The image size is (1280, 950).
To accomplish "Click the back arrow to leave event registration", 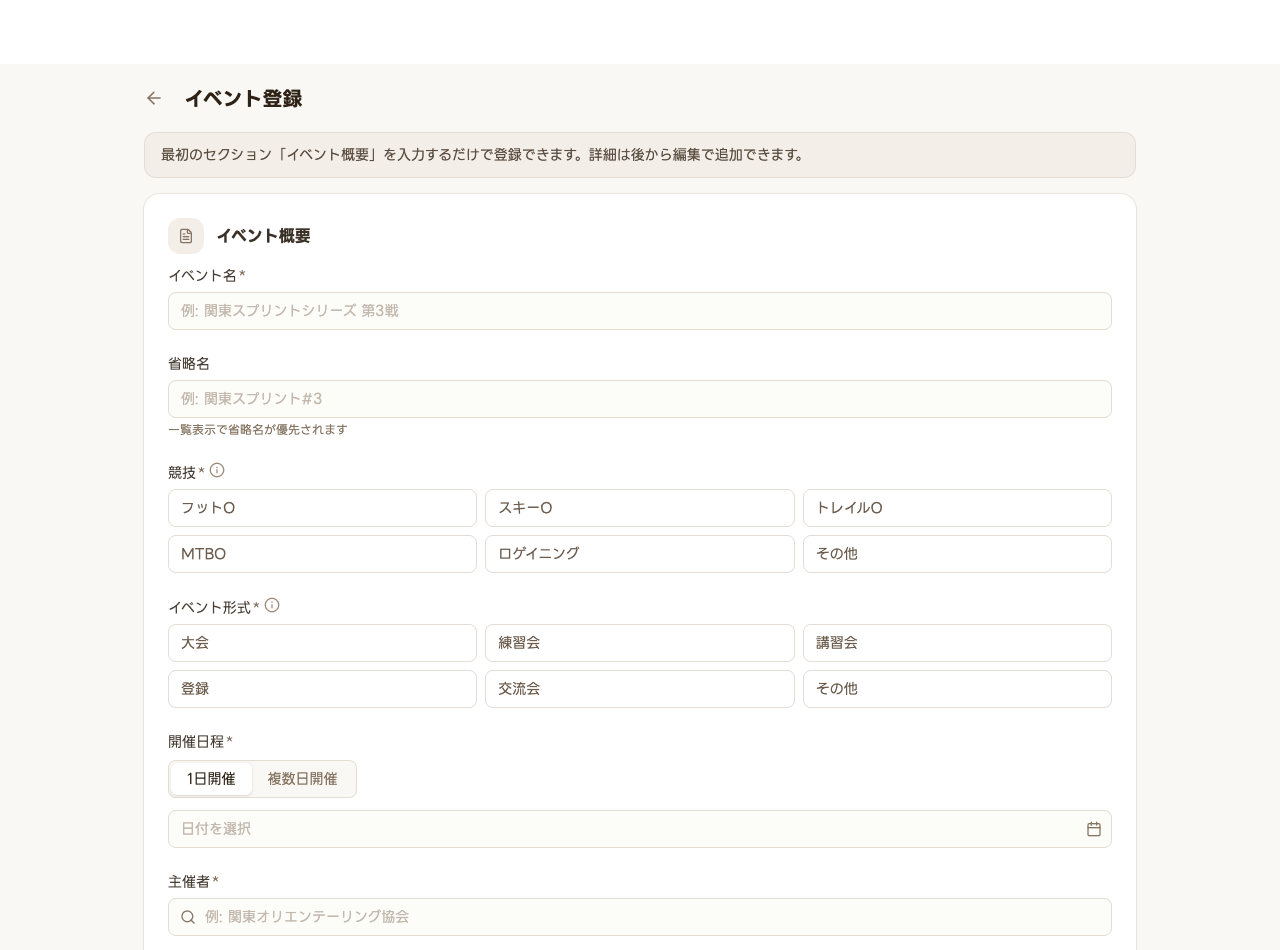I will point(153,98).
